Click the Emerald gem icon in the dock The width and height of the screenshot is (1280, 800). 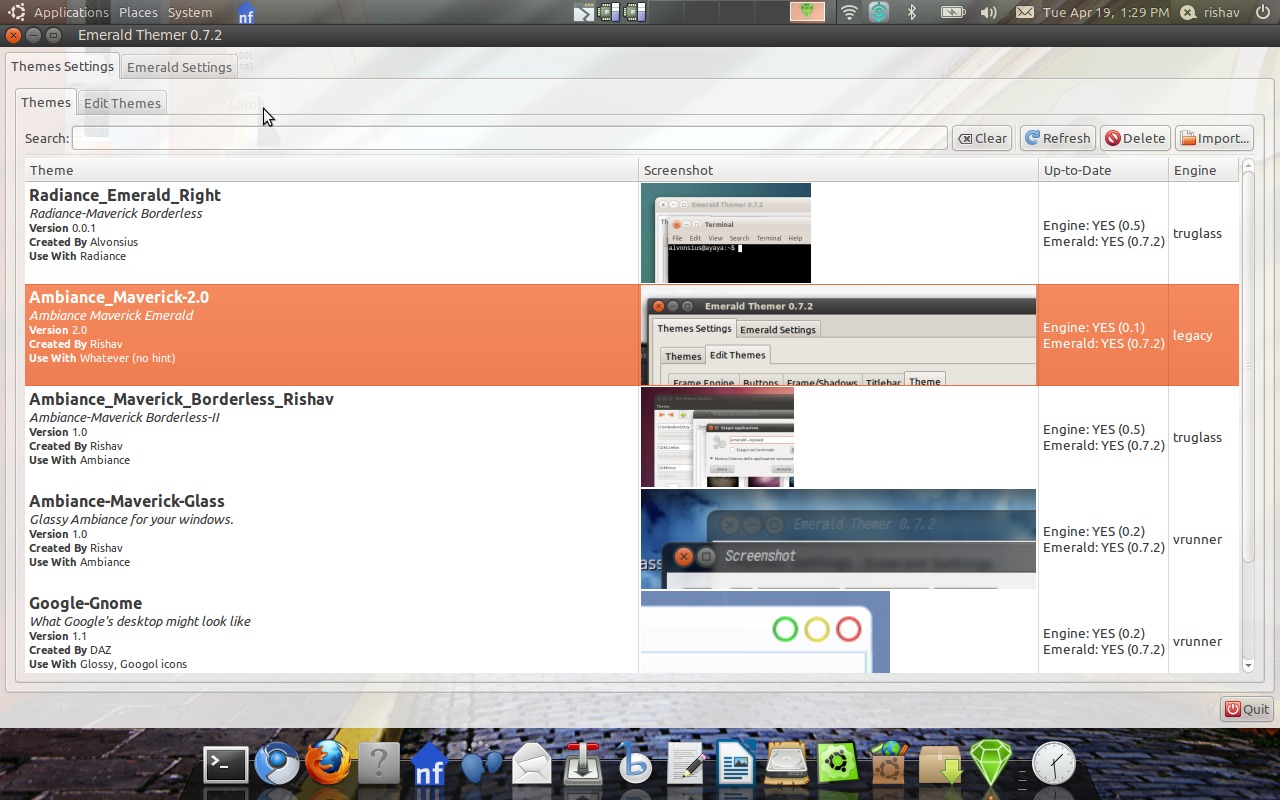991,764
